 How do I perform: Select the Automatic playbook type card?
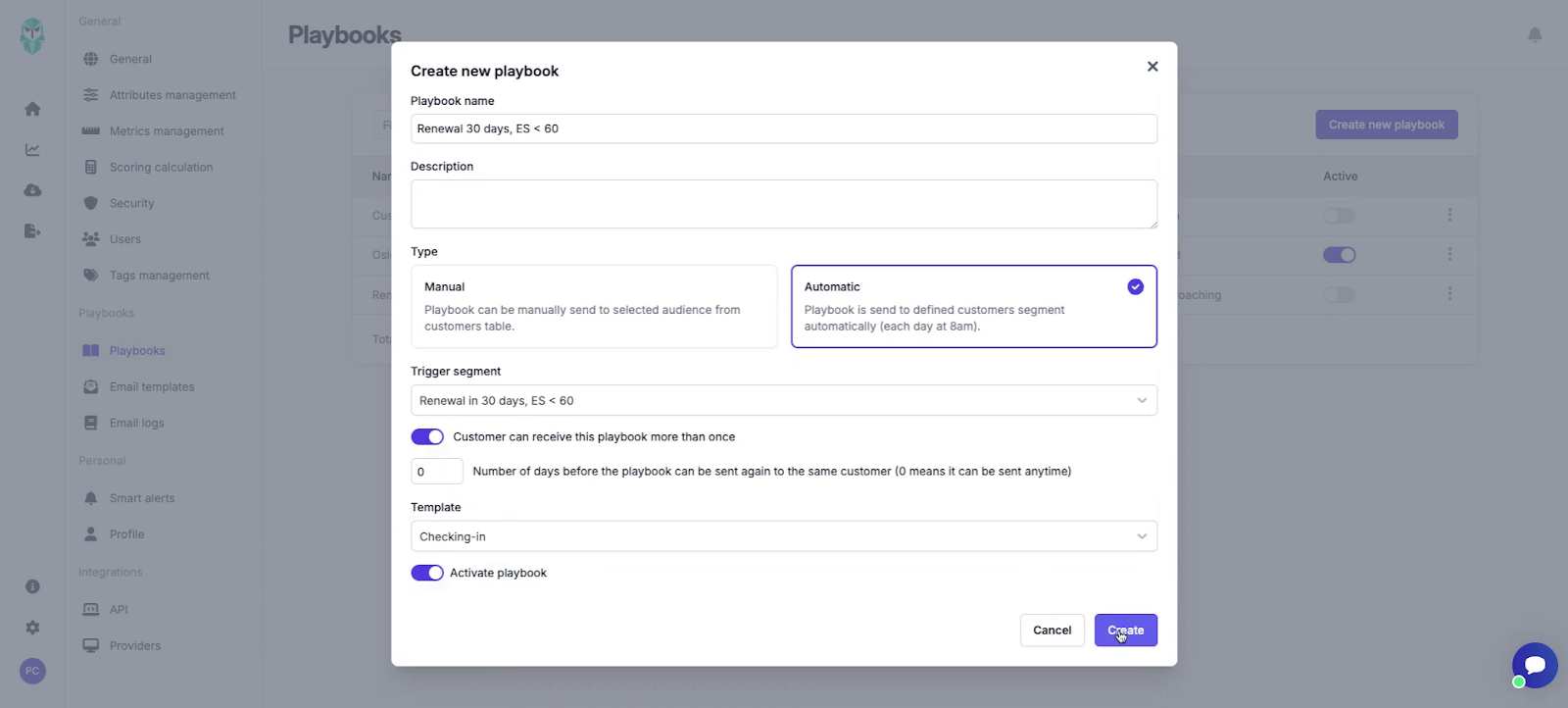tap(973, 306)
